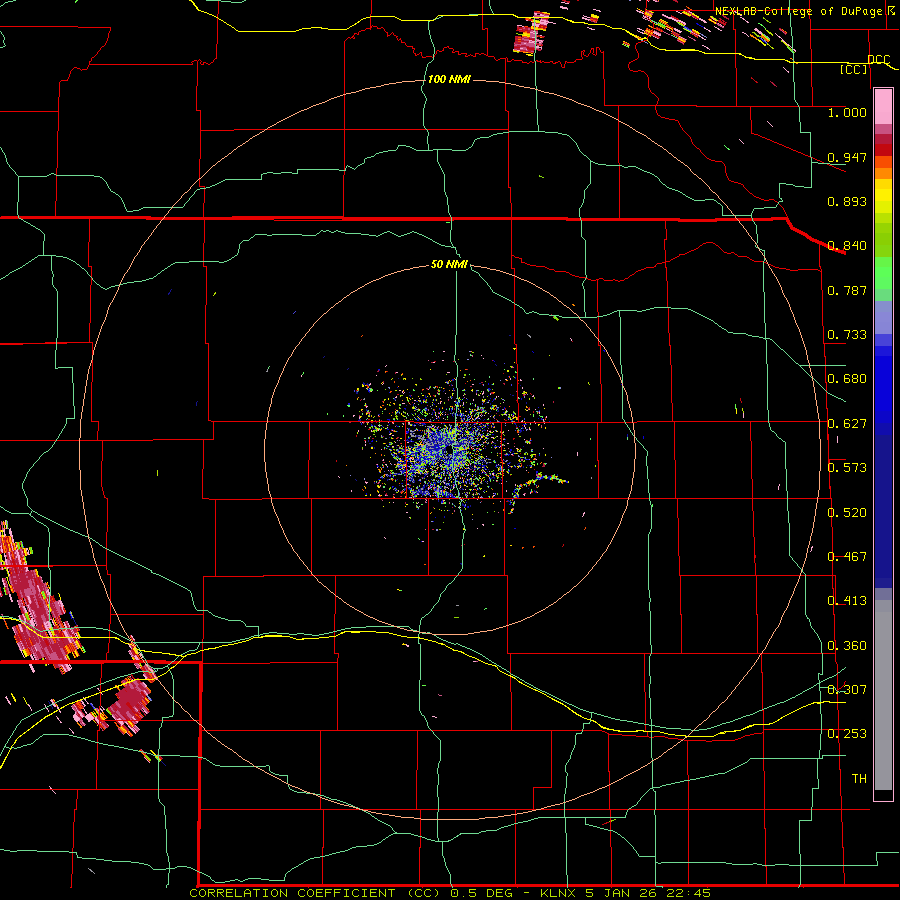This screenshot has width=900, height=900.
Task: Select the 0.733 scale value
Action: point(847,335)
